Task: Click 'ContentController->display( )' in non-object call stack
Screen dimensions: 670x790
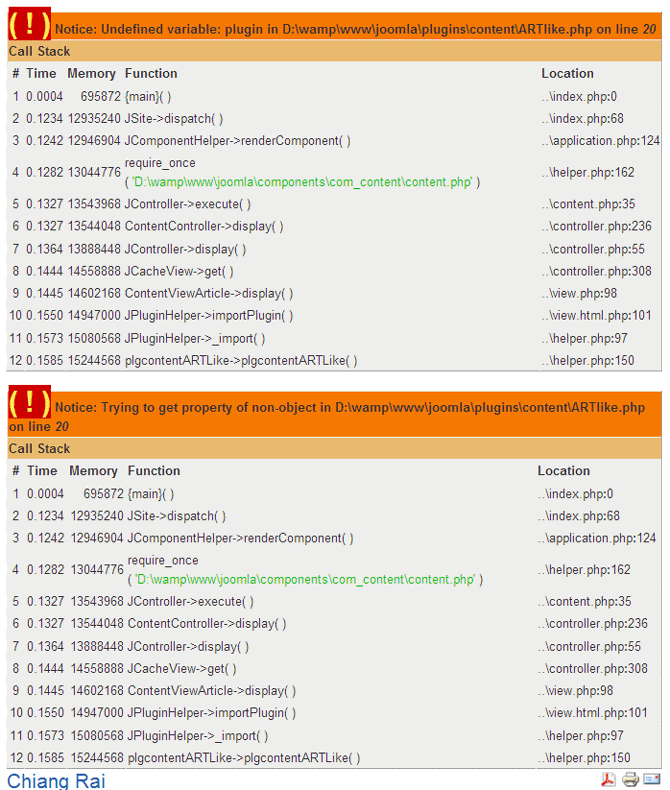Action: click(x=207, y=624)
